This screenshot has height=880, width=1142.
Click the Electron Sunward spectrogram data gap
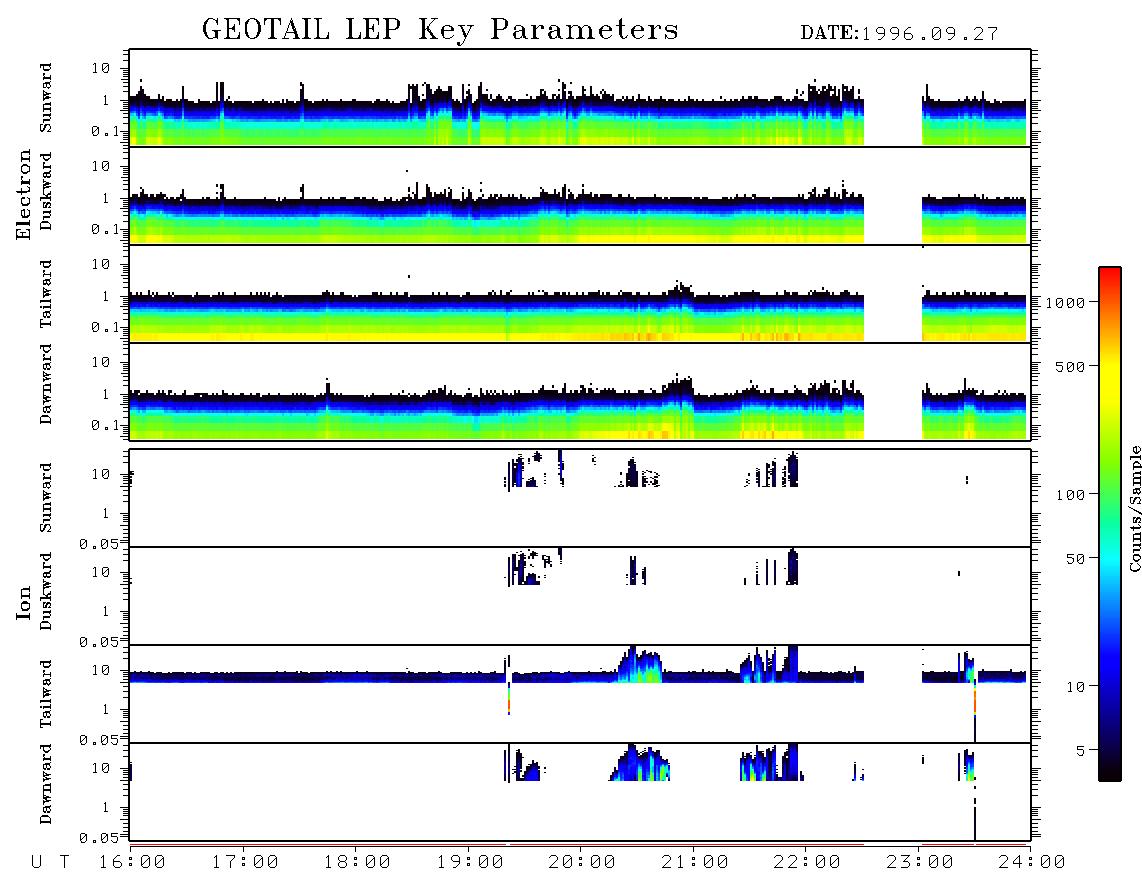tap(893, 98)
